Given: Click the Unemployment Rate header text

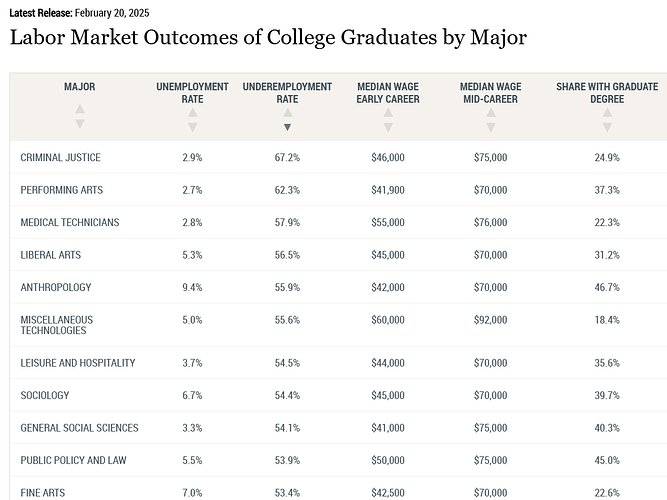Looking at the screenshot, I should pos(192,93).
